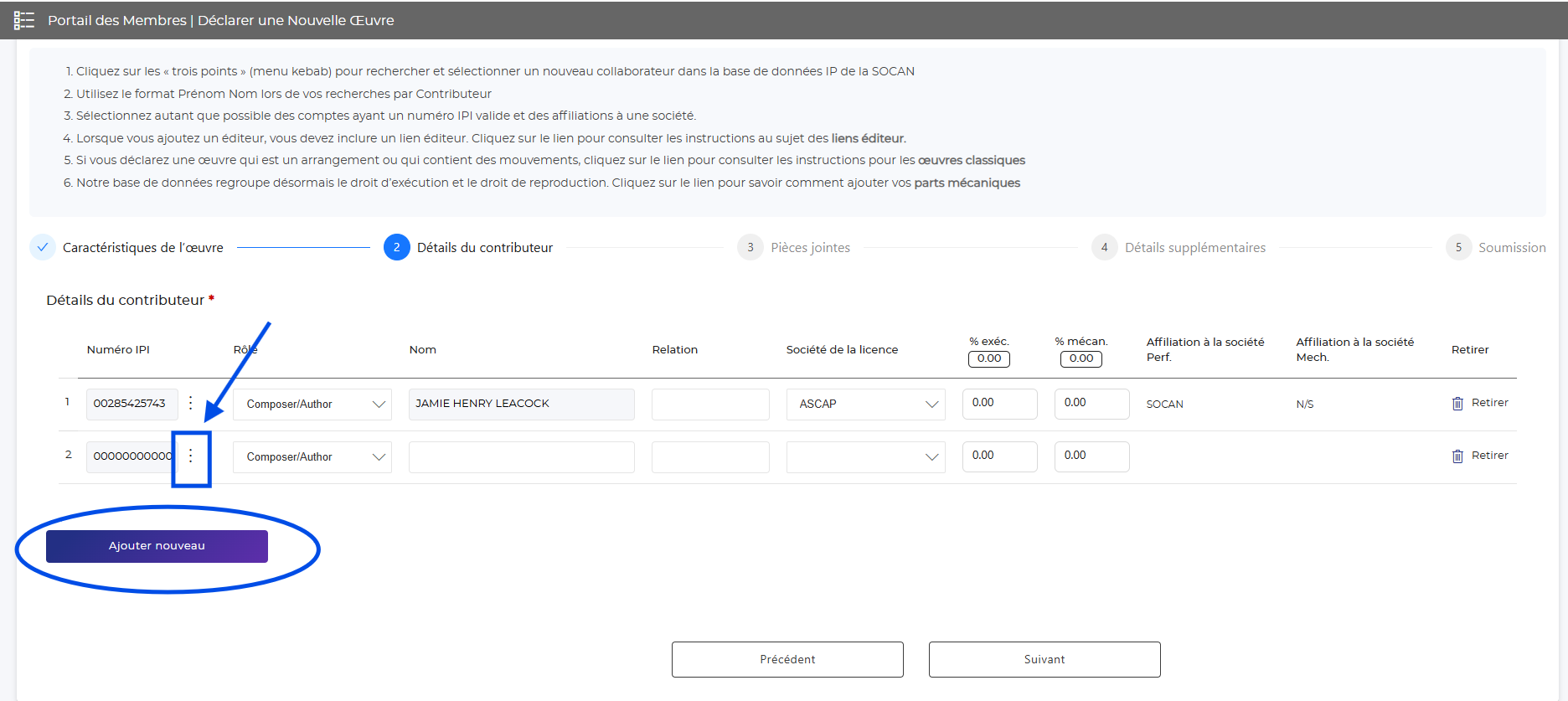Click kebab menu for contributor row 1

pos(191,403)
